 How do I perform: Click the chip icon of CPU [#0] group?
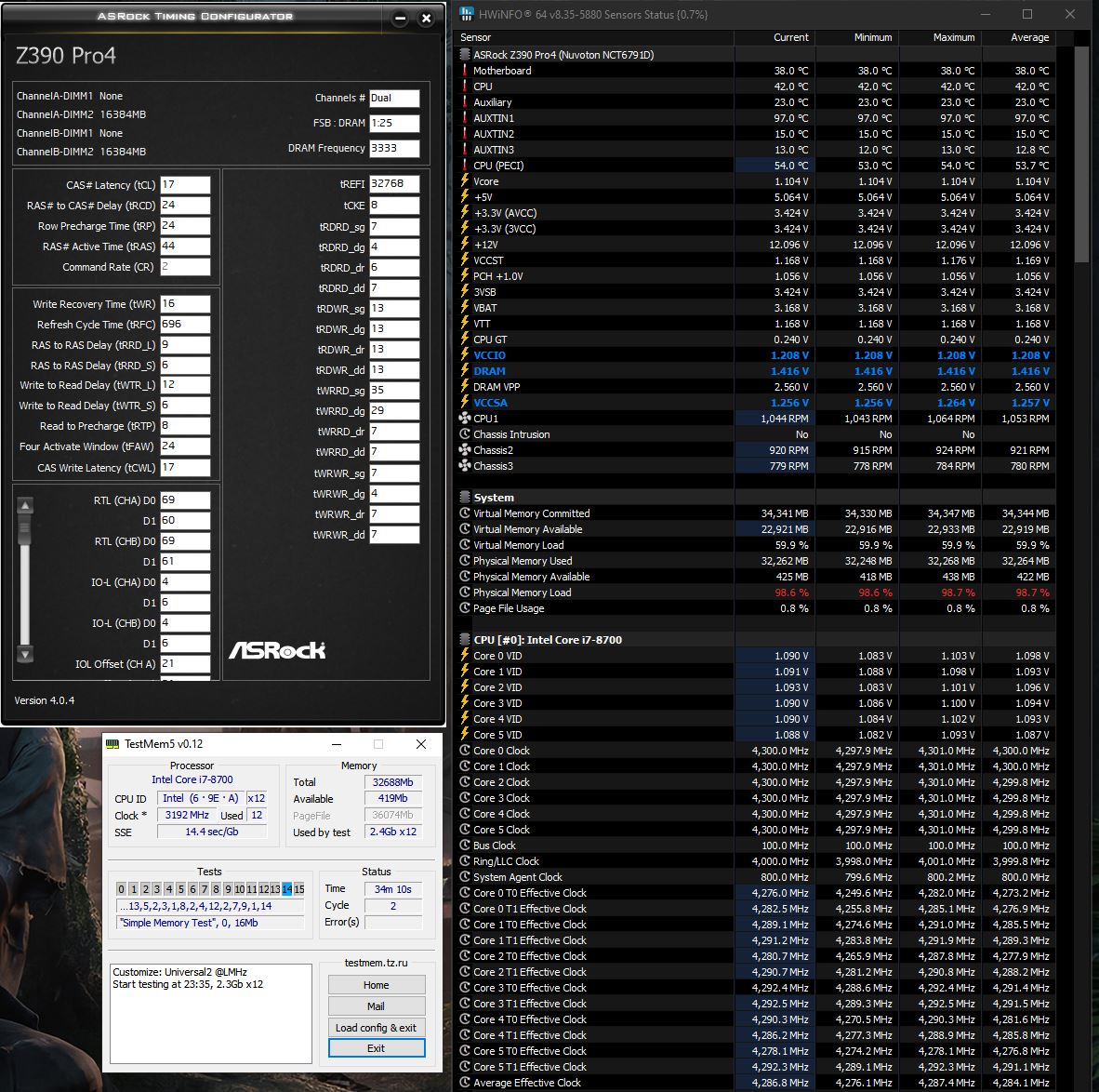464,640
